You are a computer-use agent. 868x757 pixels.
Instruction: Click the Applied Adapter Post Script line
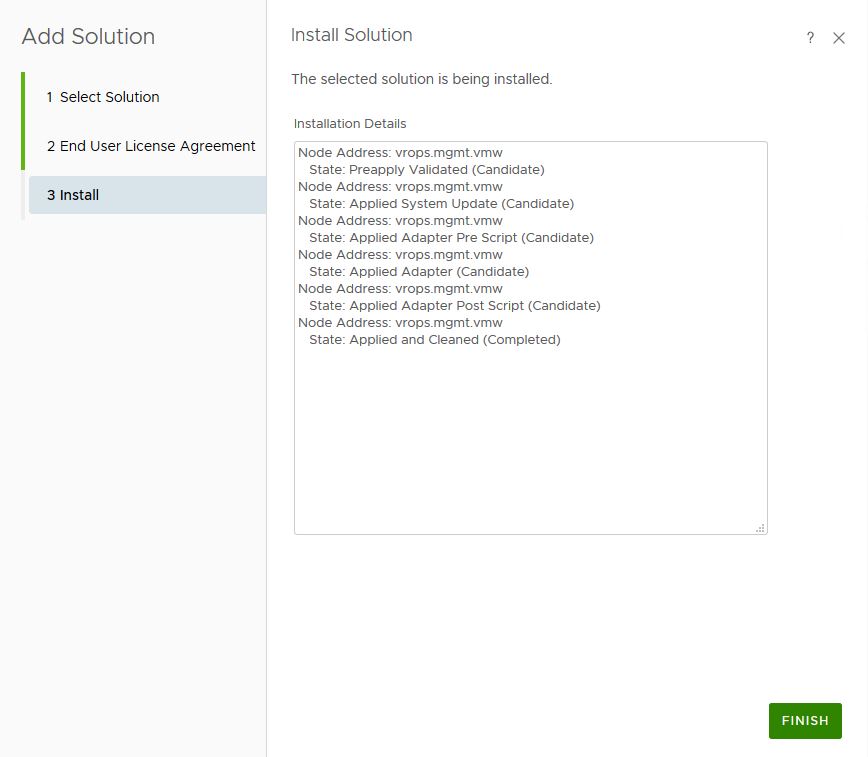pos(454,306)
